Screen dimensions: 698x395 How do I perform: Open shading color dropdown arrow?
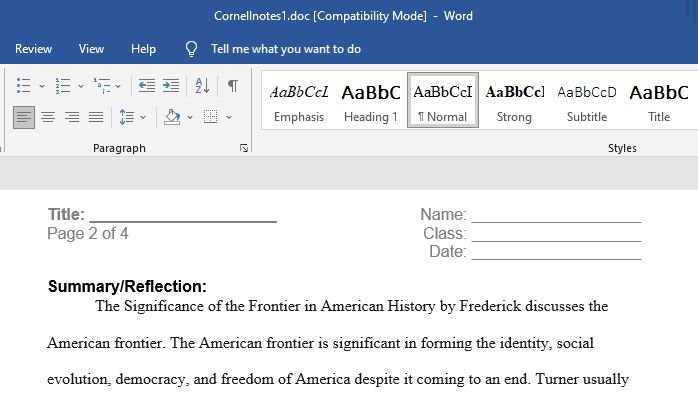pos(190,118)
